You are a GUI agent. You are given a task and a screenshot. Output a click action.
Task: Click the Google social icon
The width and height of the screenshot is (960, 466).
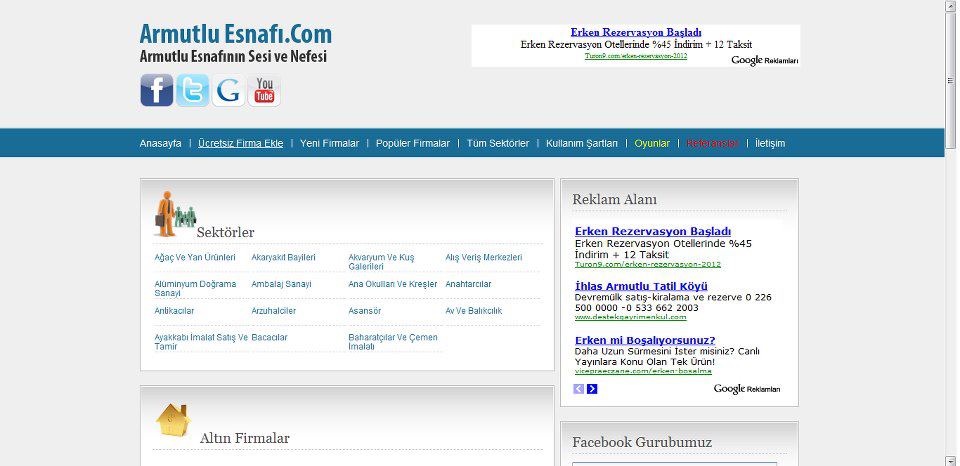(x=228, y=91)
